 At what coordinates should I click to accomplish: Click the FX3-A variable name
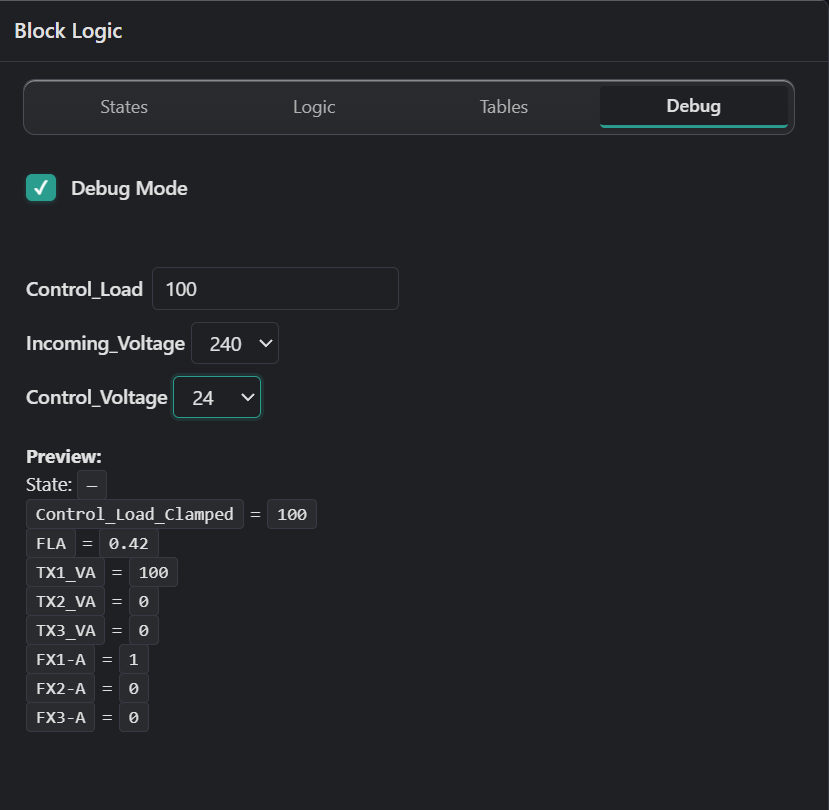coord(60,717)
